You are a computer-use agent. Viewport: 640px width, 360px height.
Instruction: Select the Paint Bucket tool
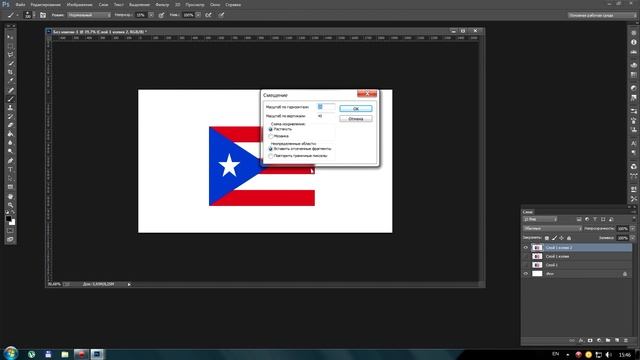pyautogui.click(x=11, y=134)
